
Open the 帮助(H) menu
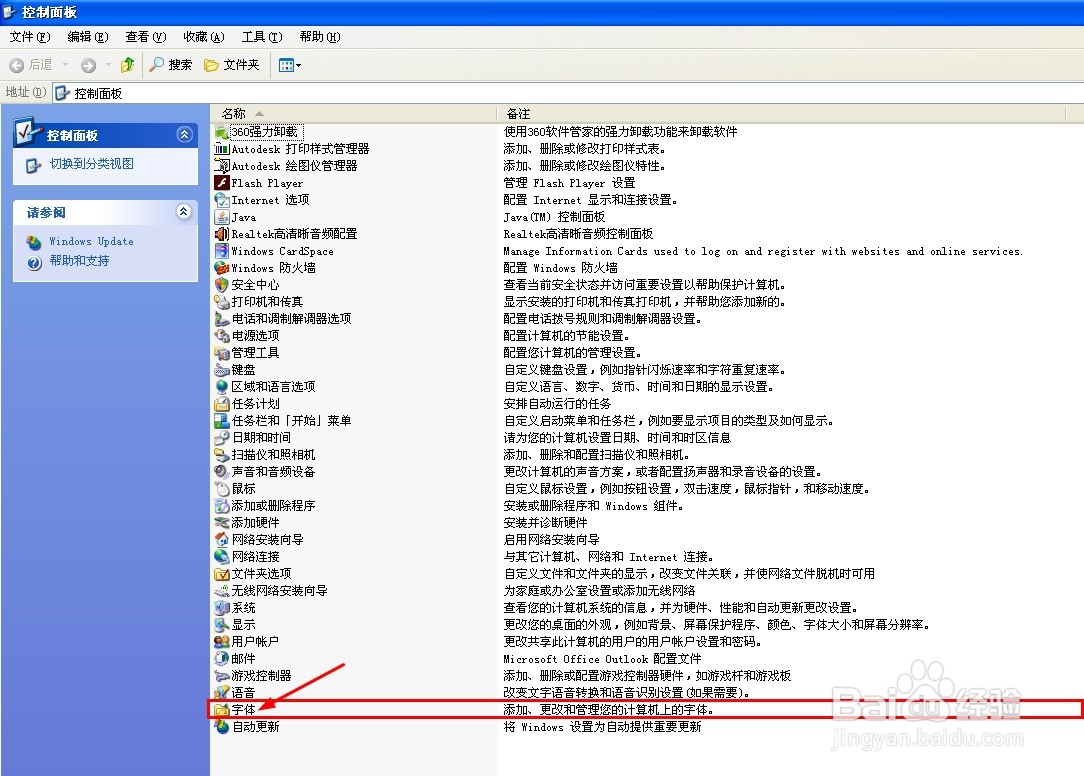320,37
